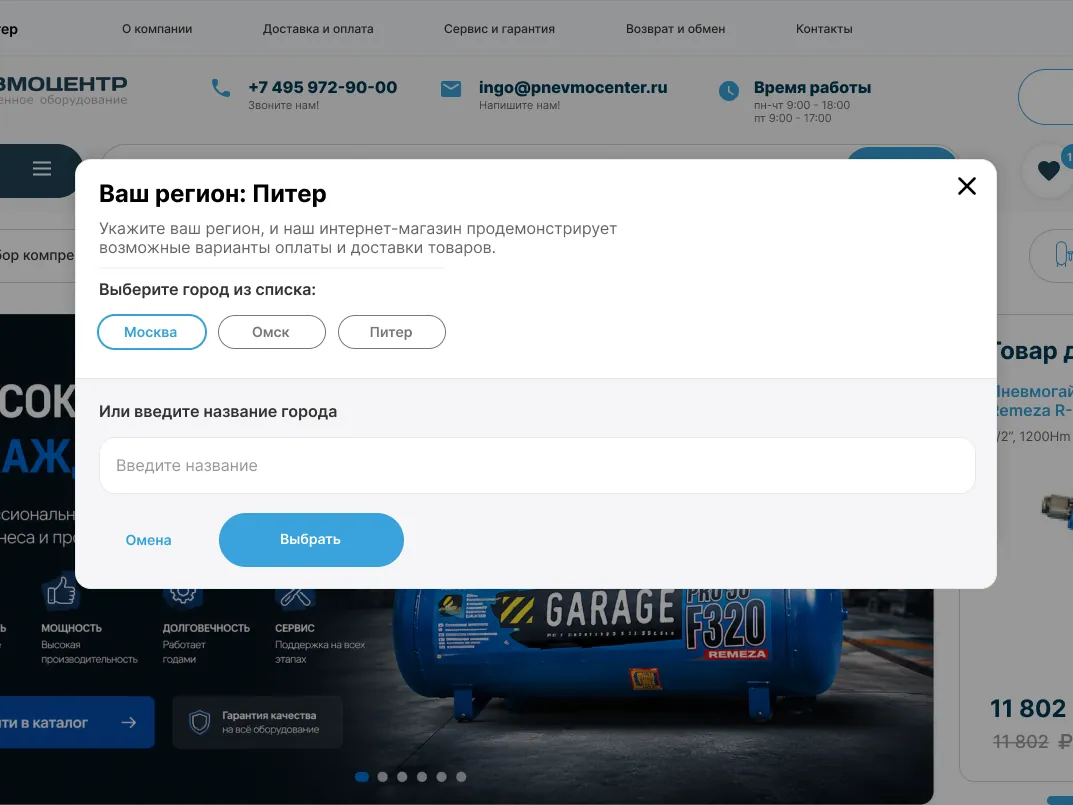Go to second banner slide dot
The height and width of the screenshot is (805, 1073).
(x=383, y=777)
